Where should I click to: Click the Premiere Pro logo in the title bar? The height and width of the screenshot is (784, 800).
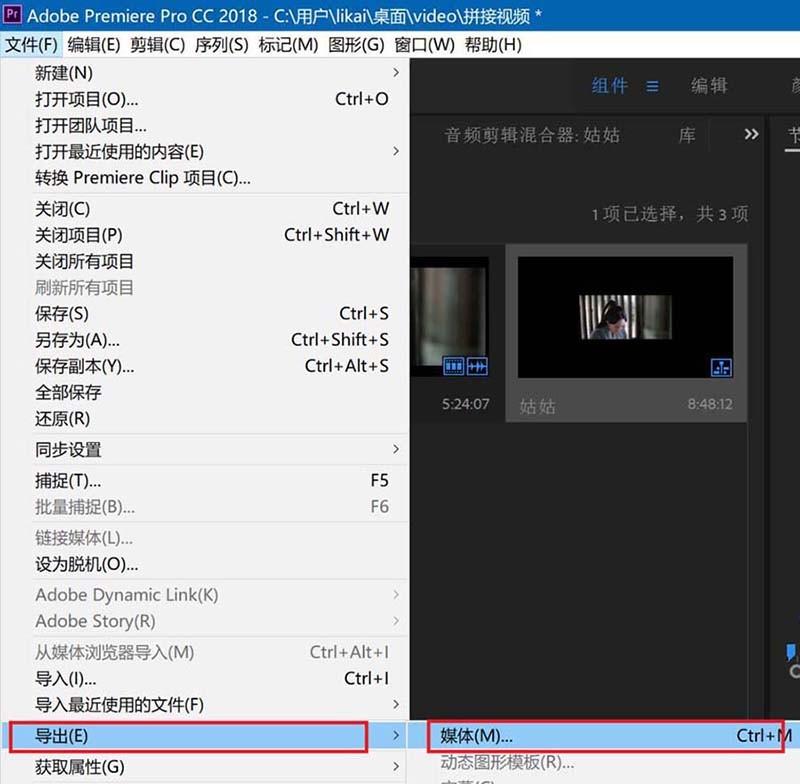[13, 14]
